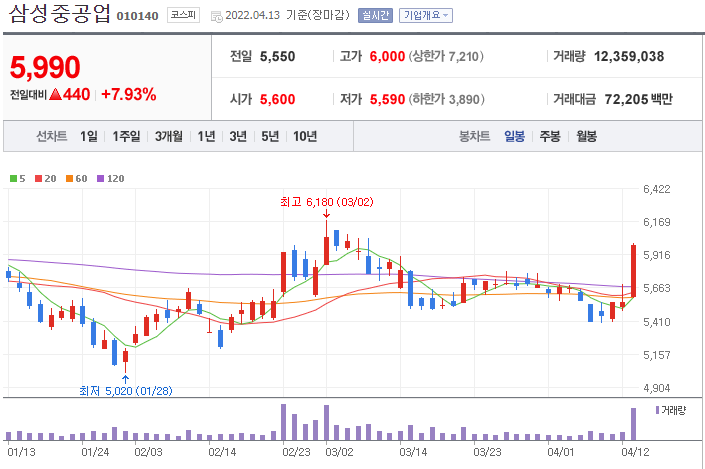Switch to 주봉 candlestick chart
The image size is (705, 469).
(x=550, y=136)
